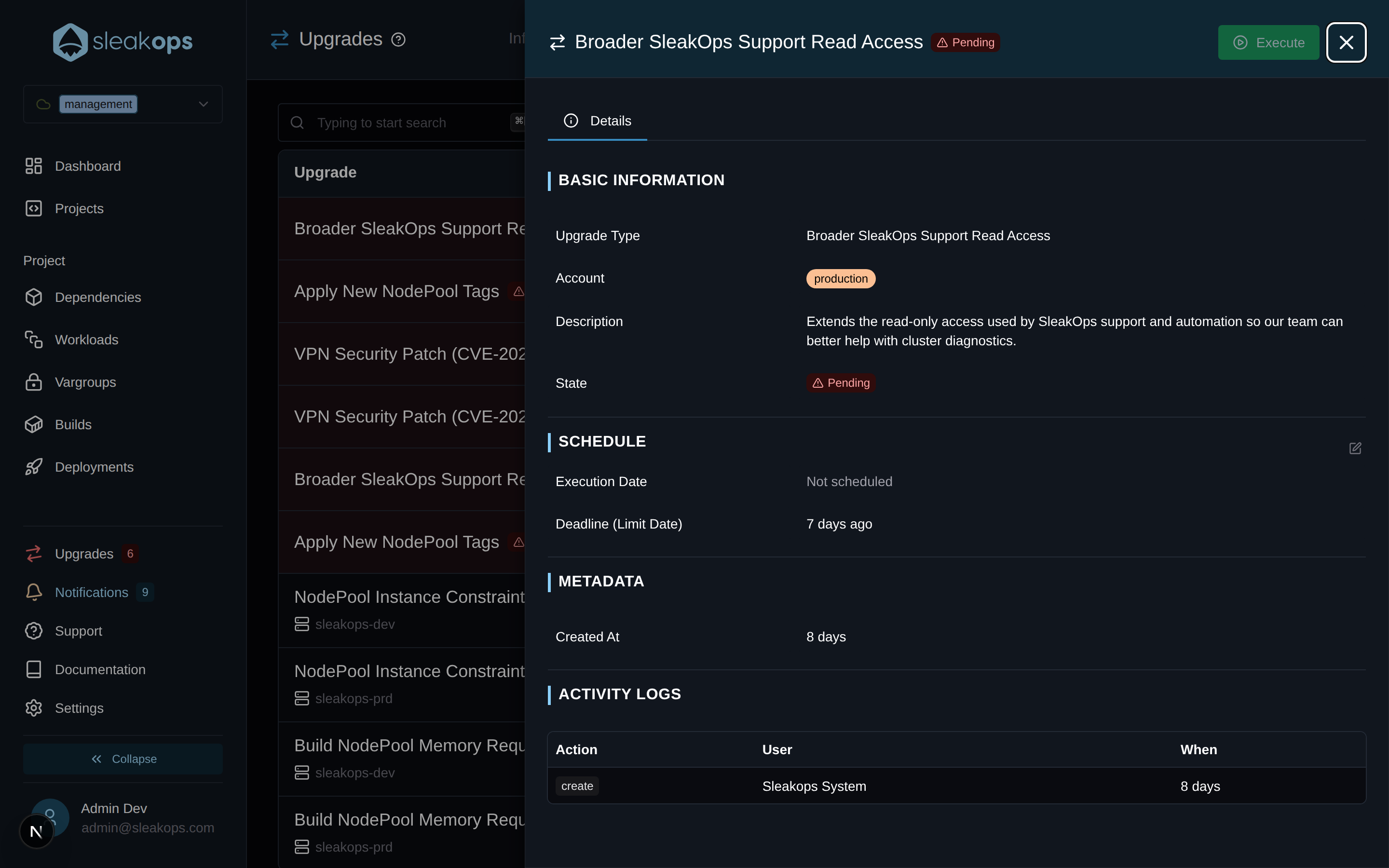The height and width of the screenshot is (868, 1389).
Task: Click the cloud icon in account selector
Action: point(43,105)
